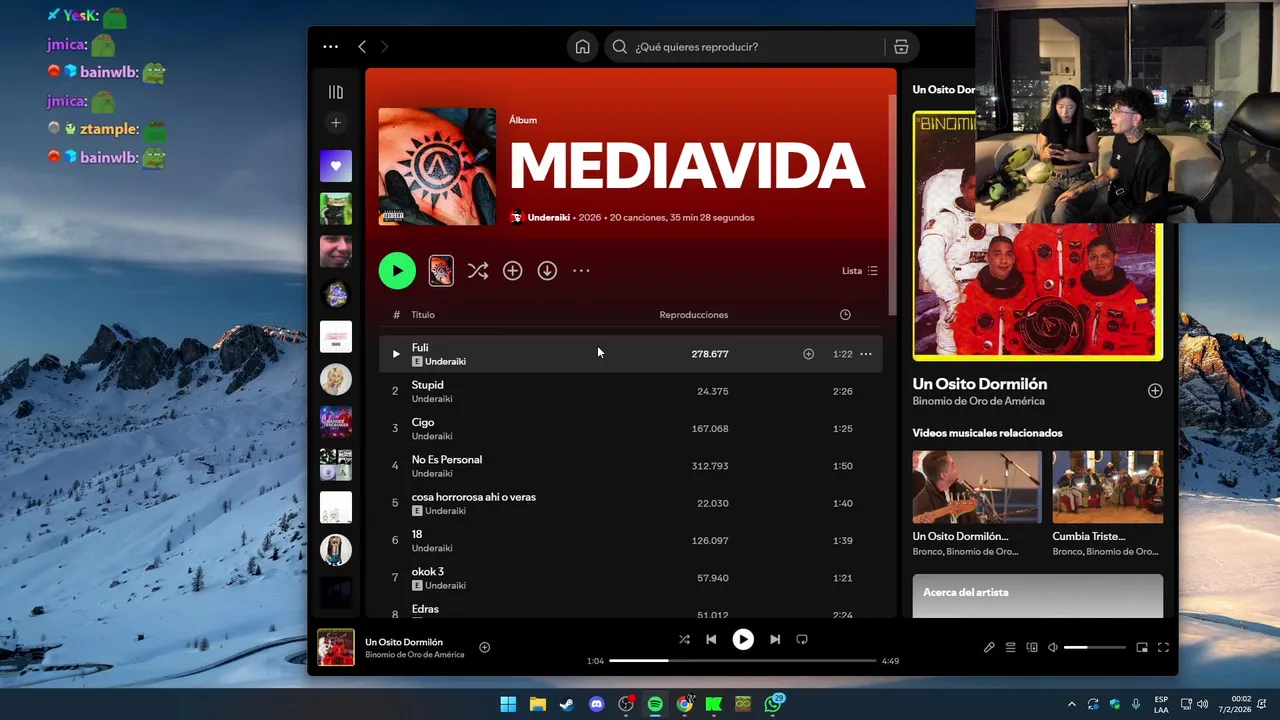
Task: Download the MEDIAVIDA album
Action: 547,270
